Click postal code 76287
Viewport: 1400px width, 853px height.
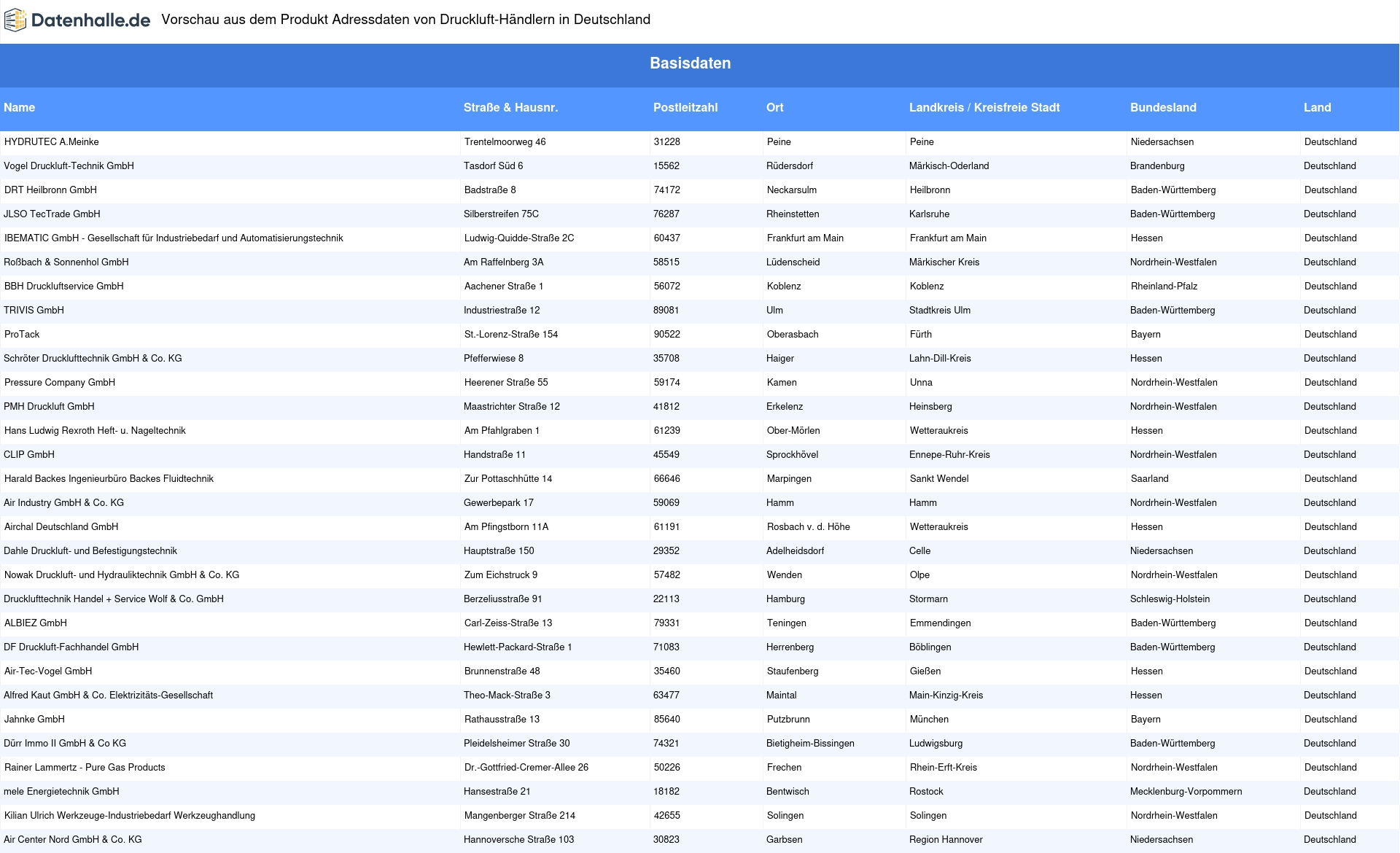666,214
